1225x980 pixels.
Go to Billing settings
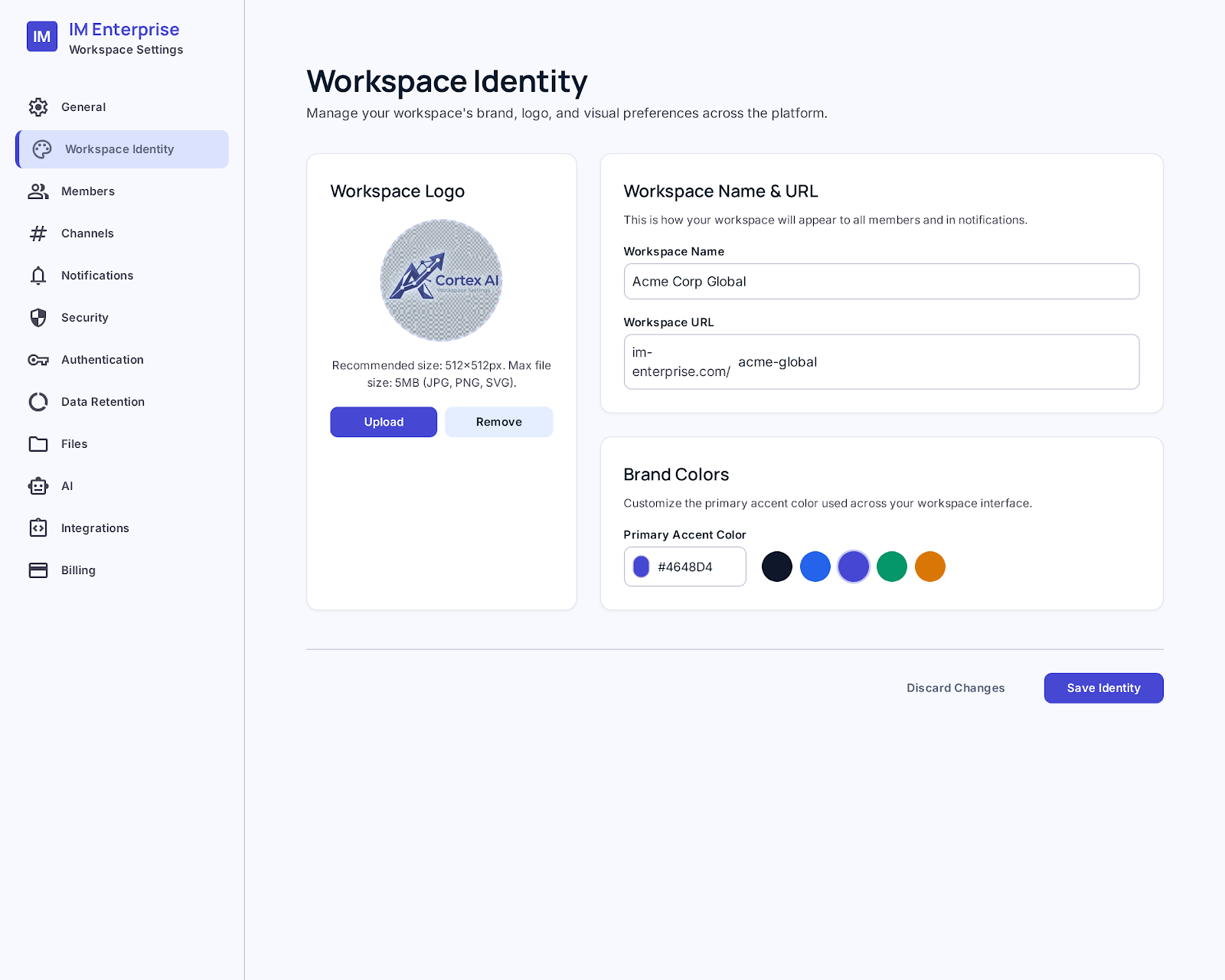(x=122, y=570)
